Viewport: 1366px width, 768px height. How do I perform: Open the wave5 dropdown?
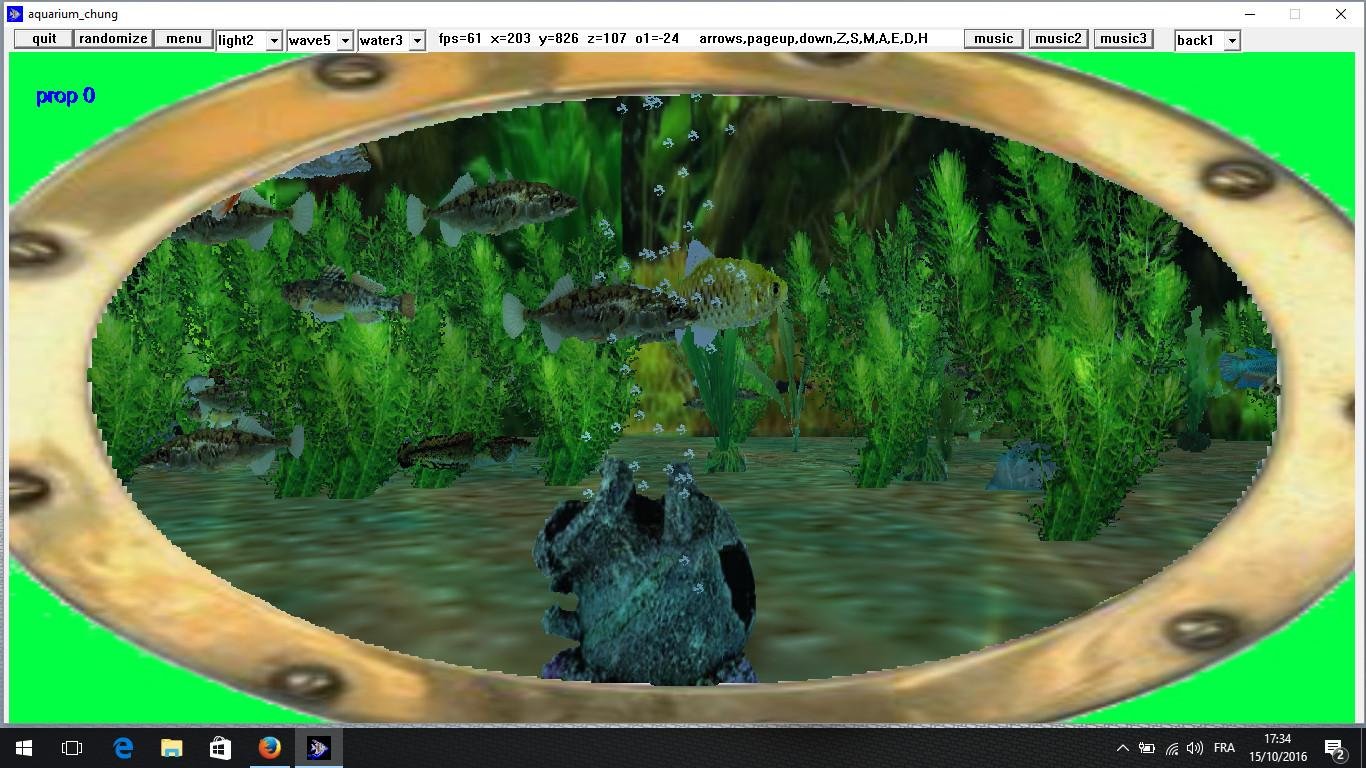coord(320,39)
